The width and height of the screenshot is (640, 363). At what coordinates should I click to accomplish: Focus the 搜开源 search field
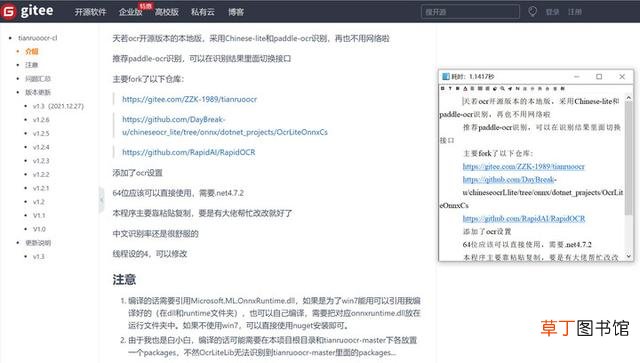(x=470, y=11)
